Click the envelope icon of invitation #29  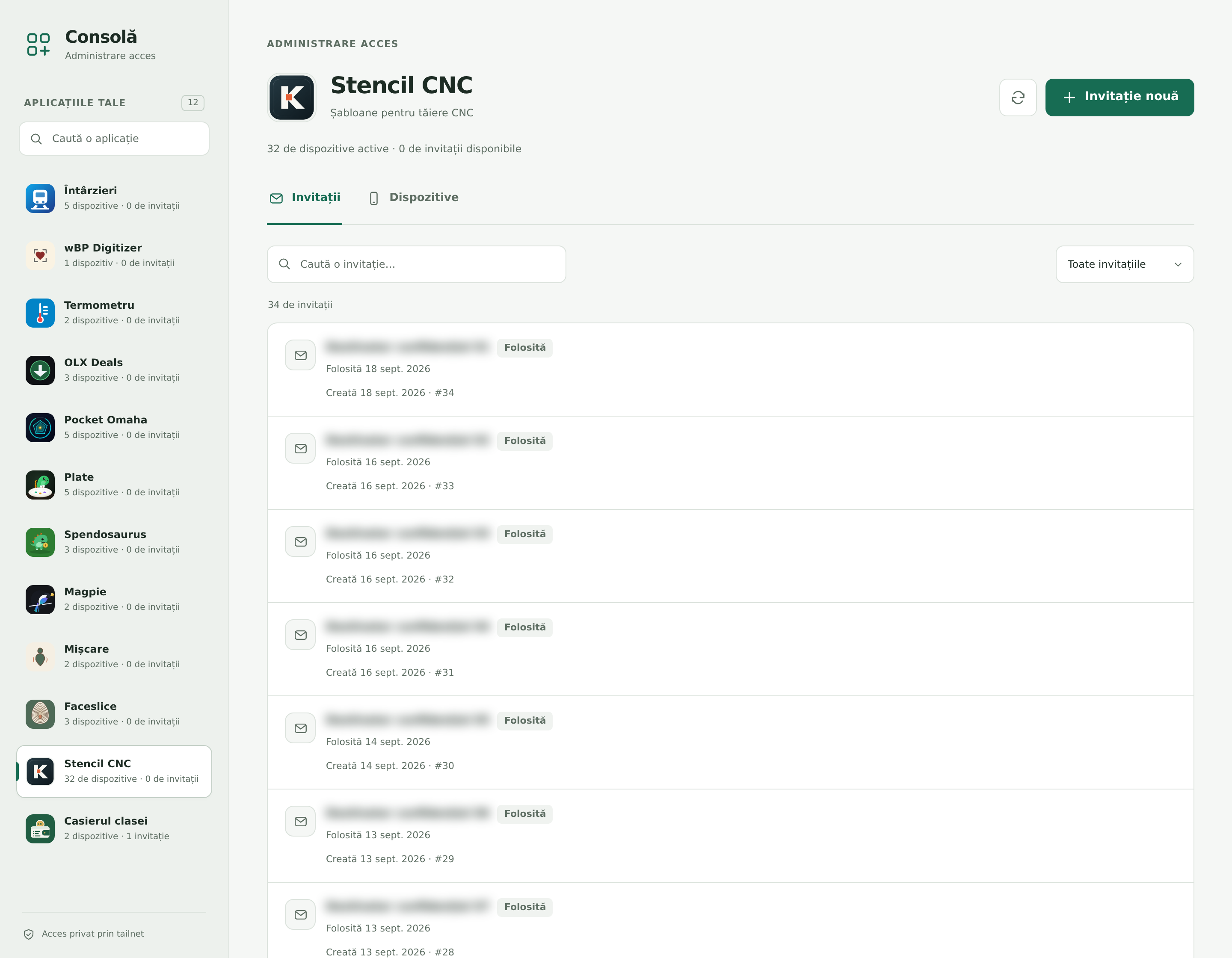tap(300, 822)
